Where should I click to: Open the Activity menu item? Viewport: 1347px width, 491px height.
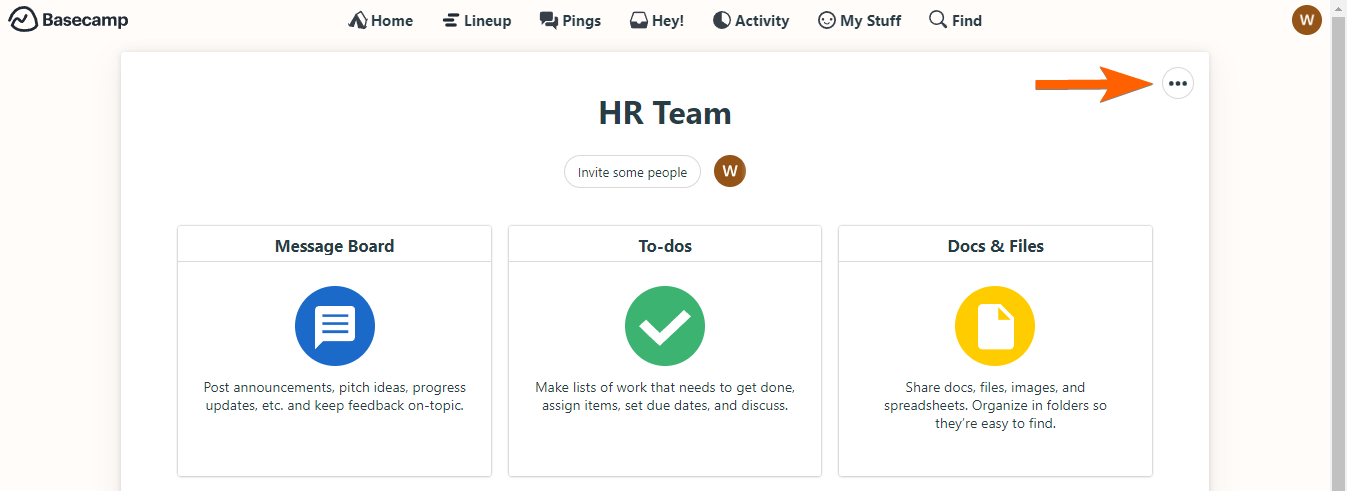pyautogui.click(x=761, y=20)
